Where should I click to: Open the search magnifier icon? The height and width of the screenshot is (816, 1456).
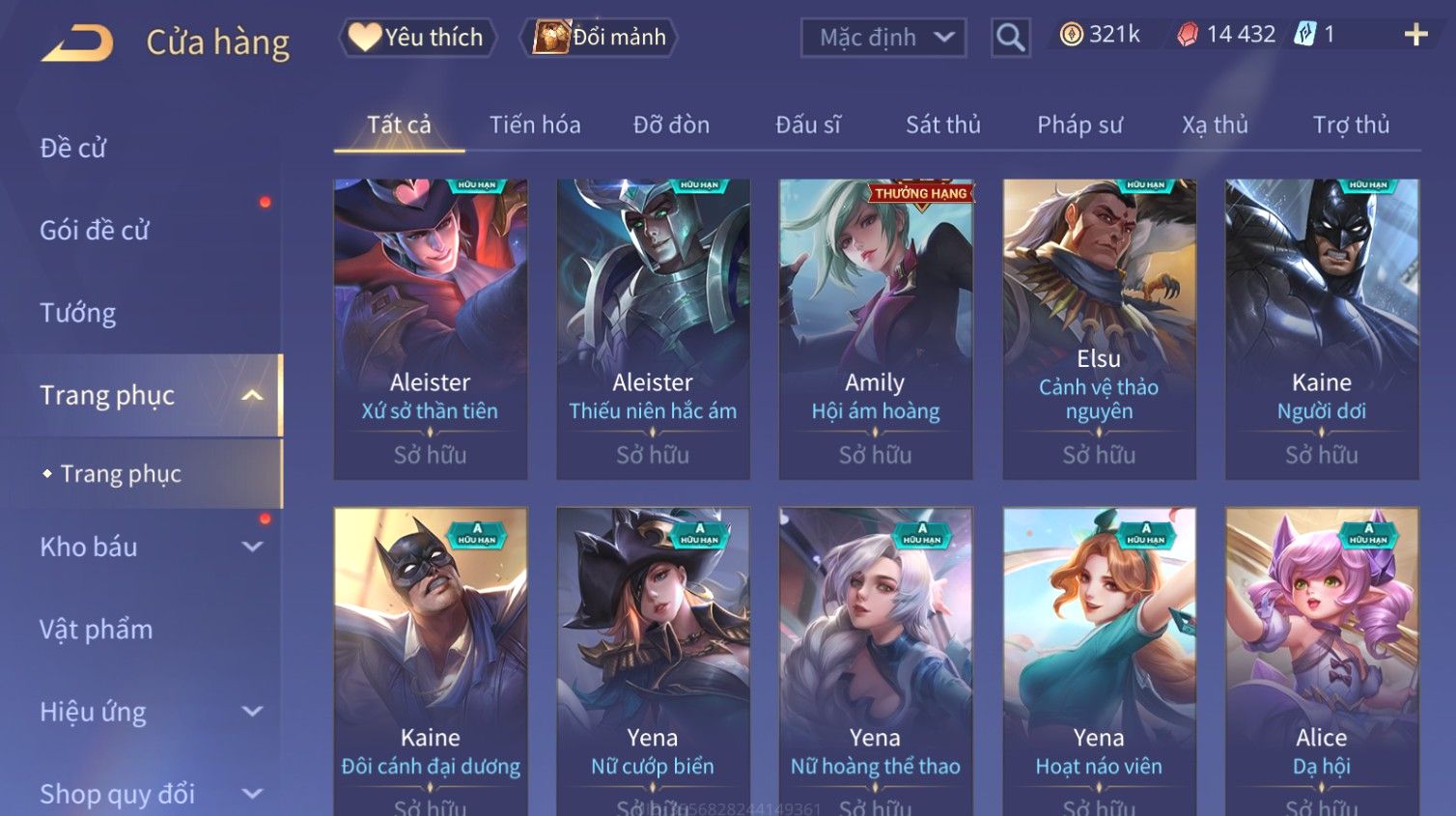[x=1010, y=38]
